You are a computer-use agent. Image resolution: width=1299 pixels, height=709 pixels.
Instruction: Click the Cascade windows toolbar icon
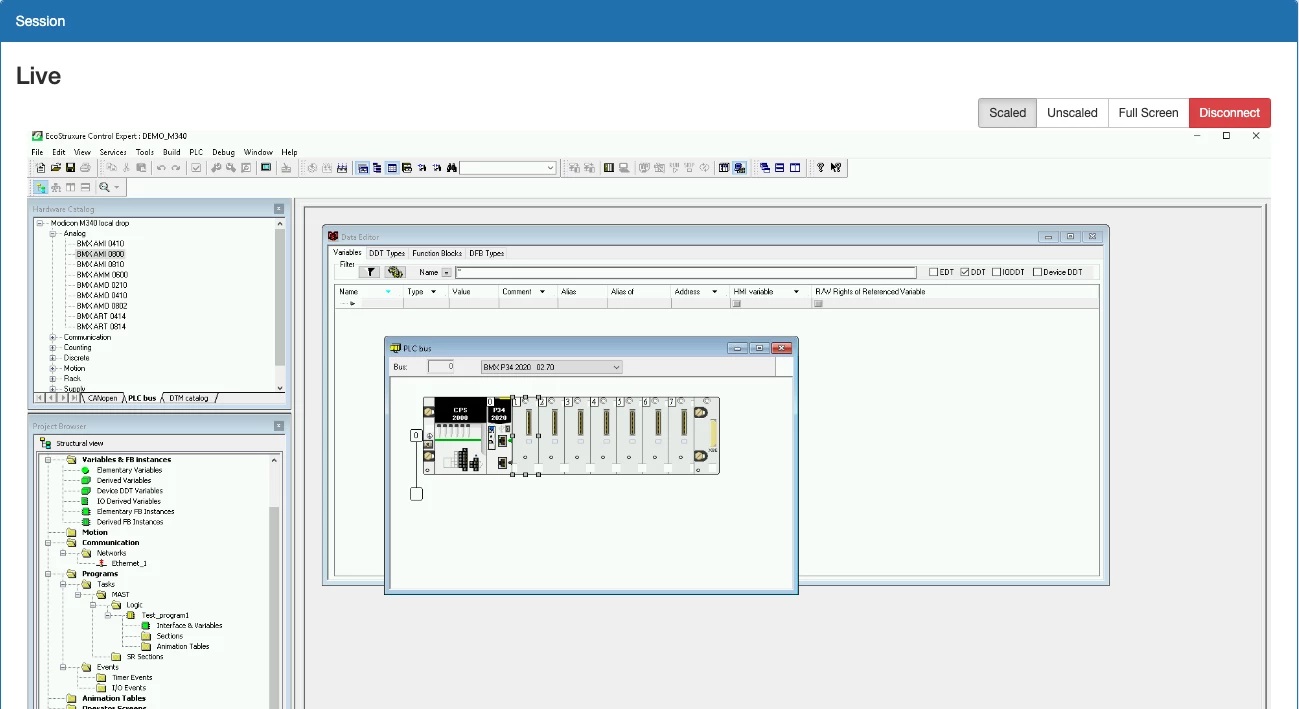pos(765,168)
